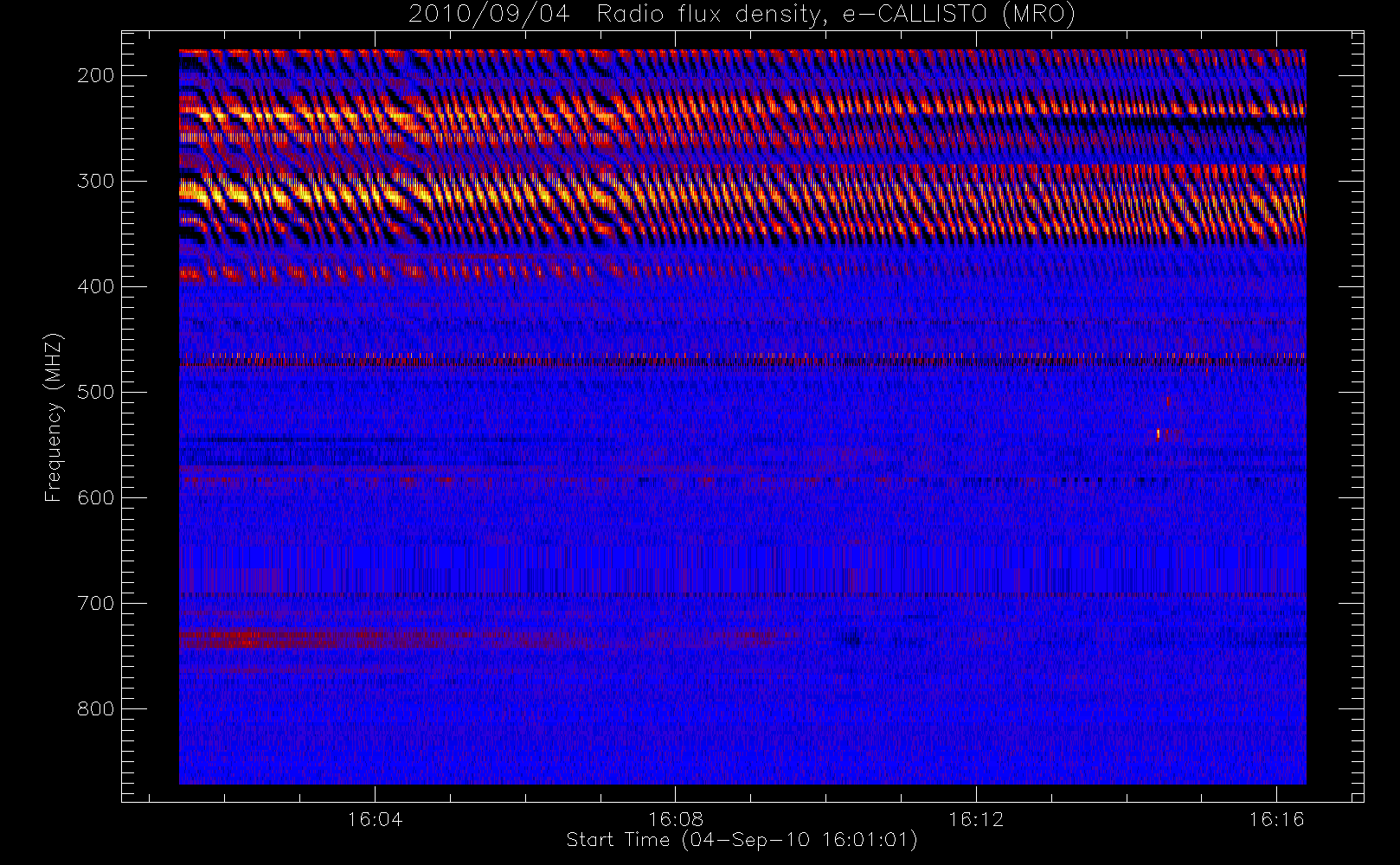Click the 16:08 time tick label
This screenshot has height=865, width=1400.
click(x=676, y=819)
